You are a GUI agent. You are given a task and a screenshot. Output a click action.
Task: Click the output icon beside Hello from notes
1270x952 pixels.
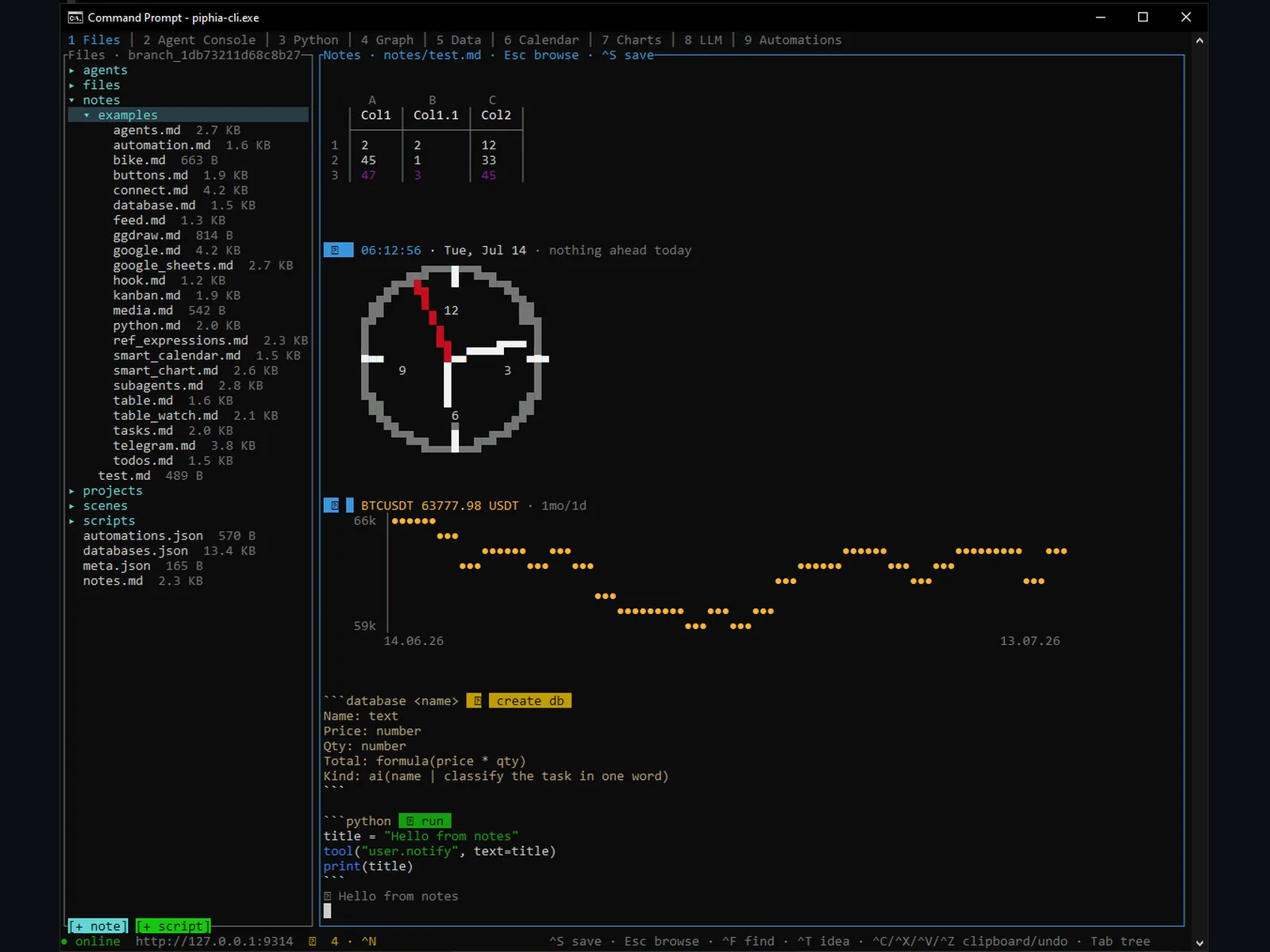[327, 896]
